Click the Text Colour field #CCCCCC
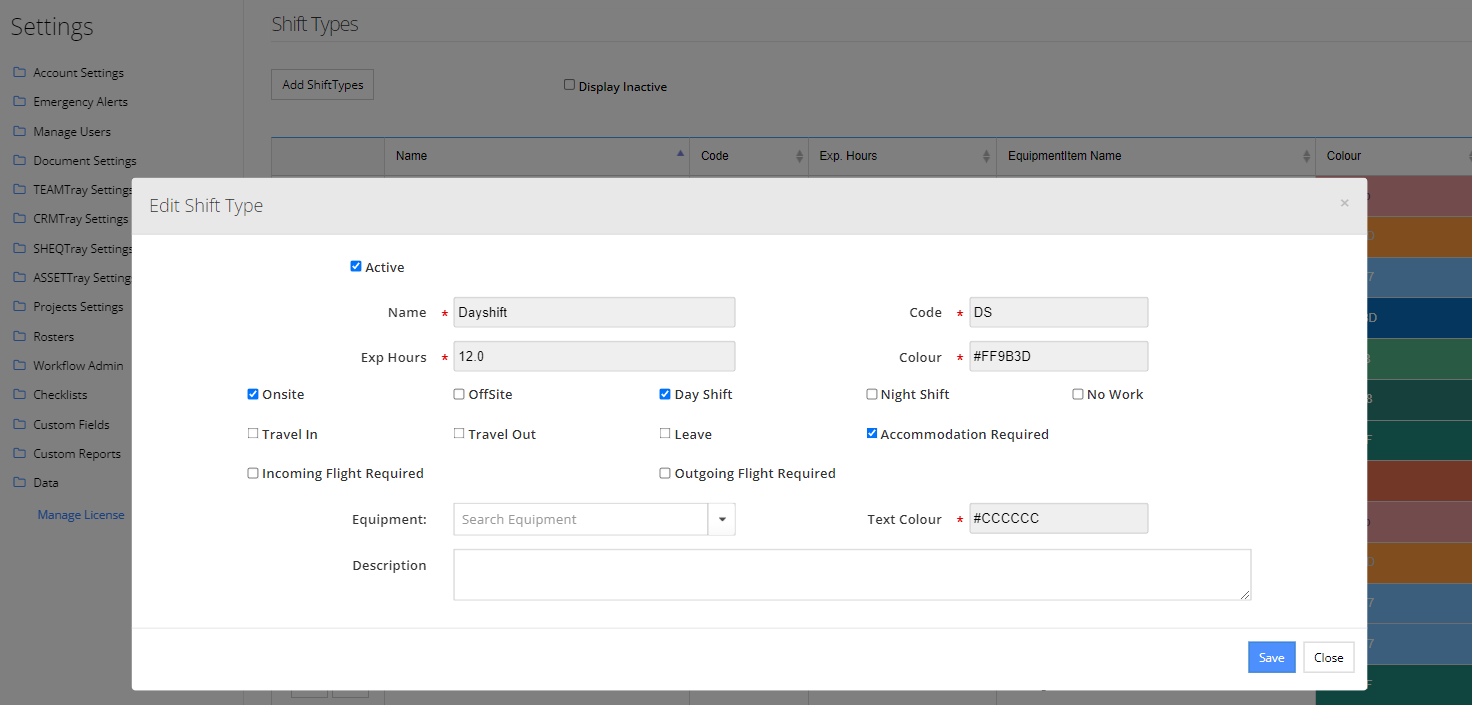 click(x=1058, y=518)
